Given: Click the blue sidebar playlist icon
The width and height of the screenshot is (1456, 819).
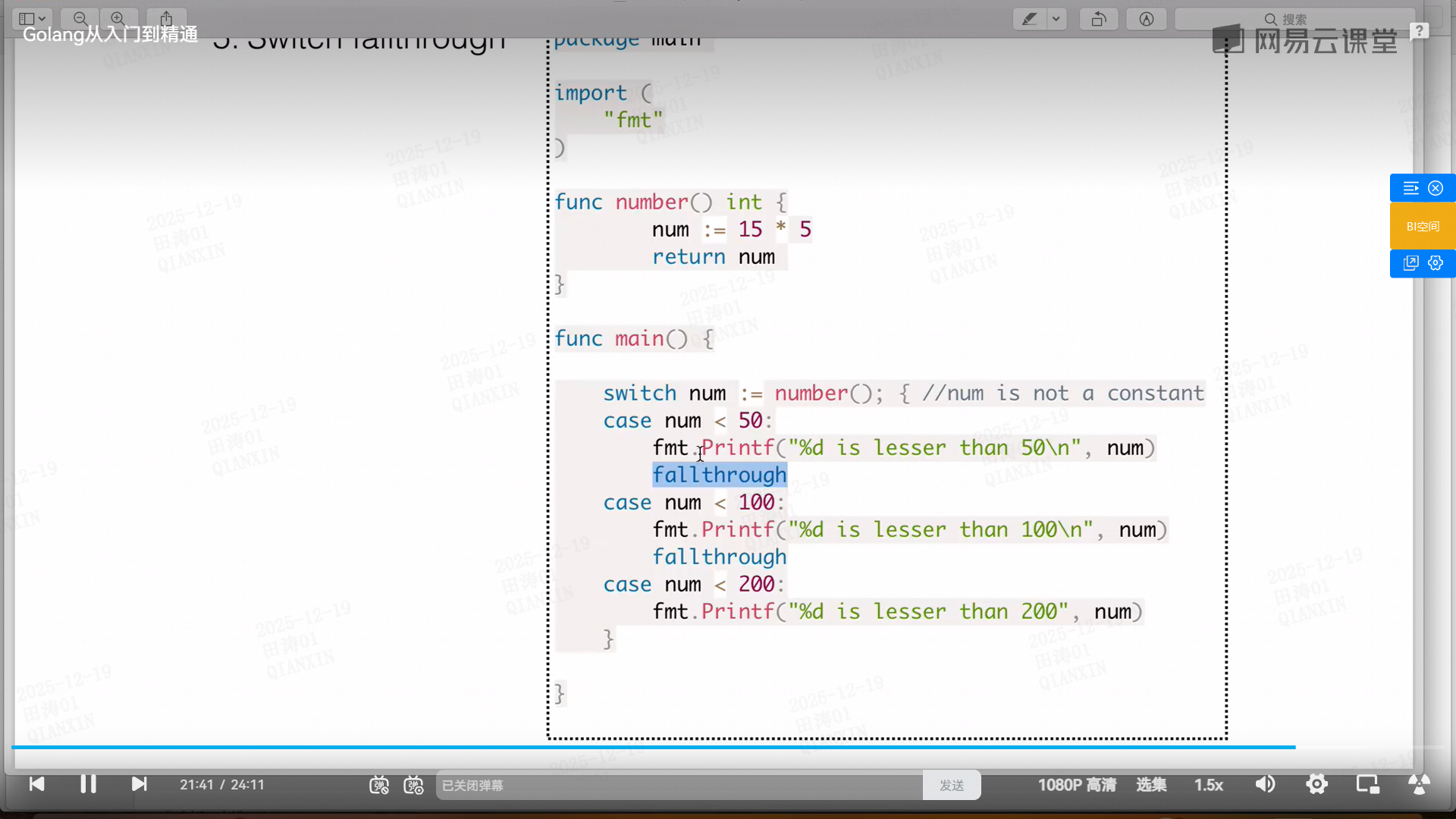Looking at the screenshot, I should click(1410, 188).
